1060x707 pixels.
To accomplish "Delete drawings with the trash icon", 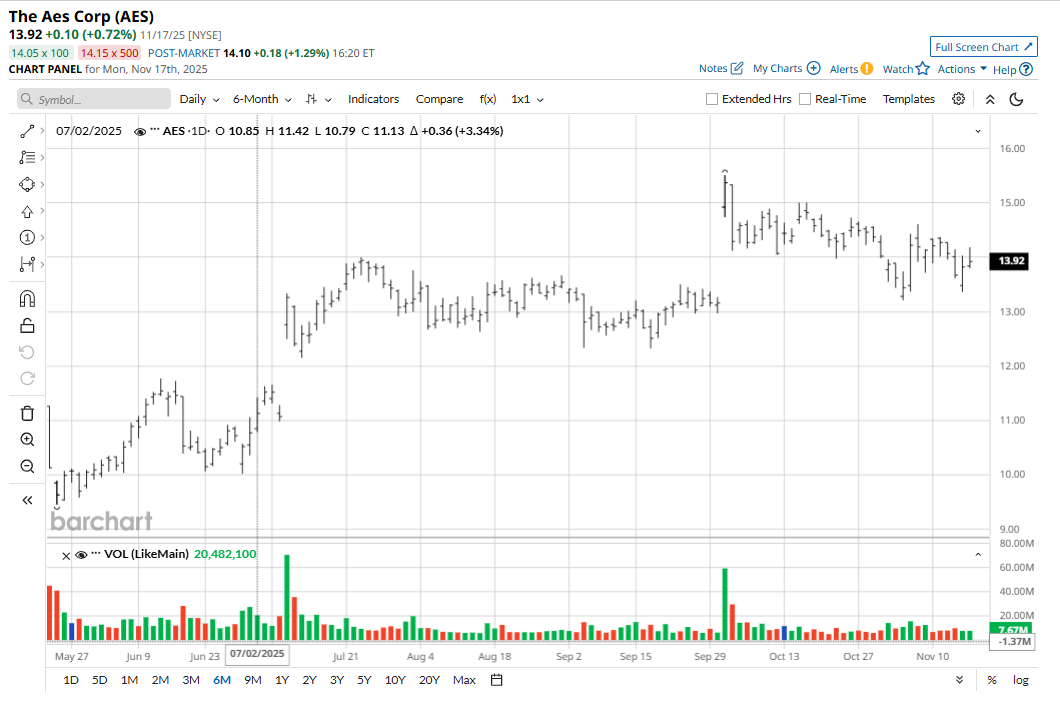I will click(27, 413).
